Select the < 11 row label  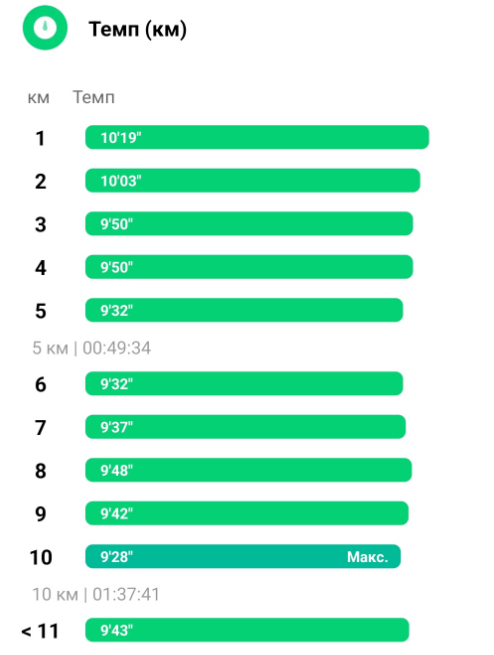pos(40,631)
